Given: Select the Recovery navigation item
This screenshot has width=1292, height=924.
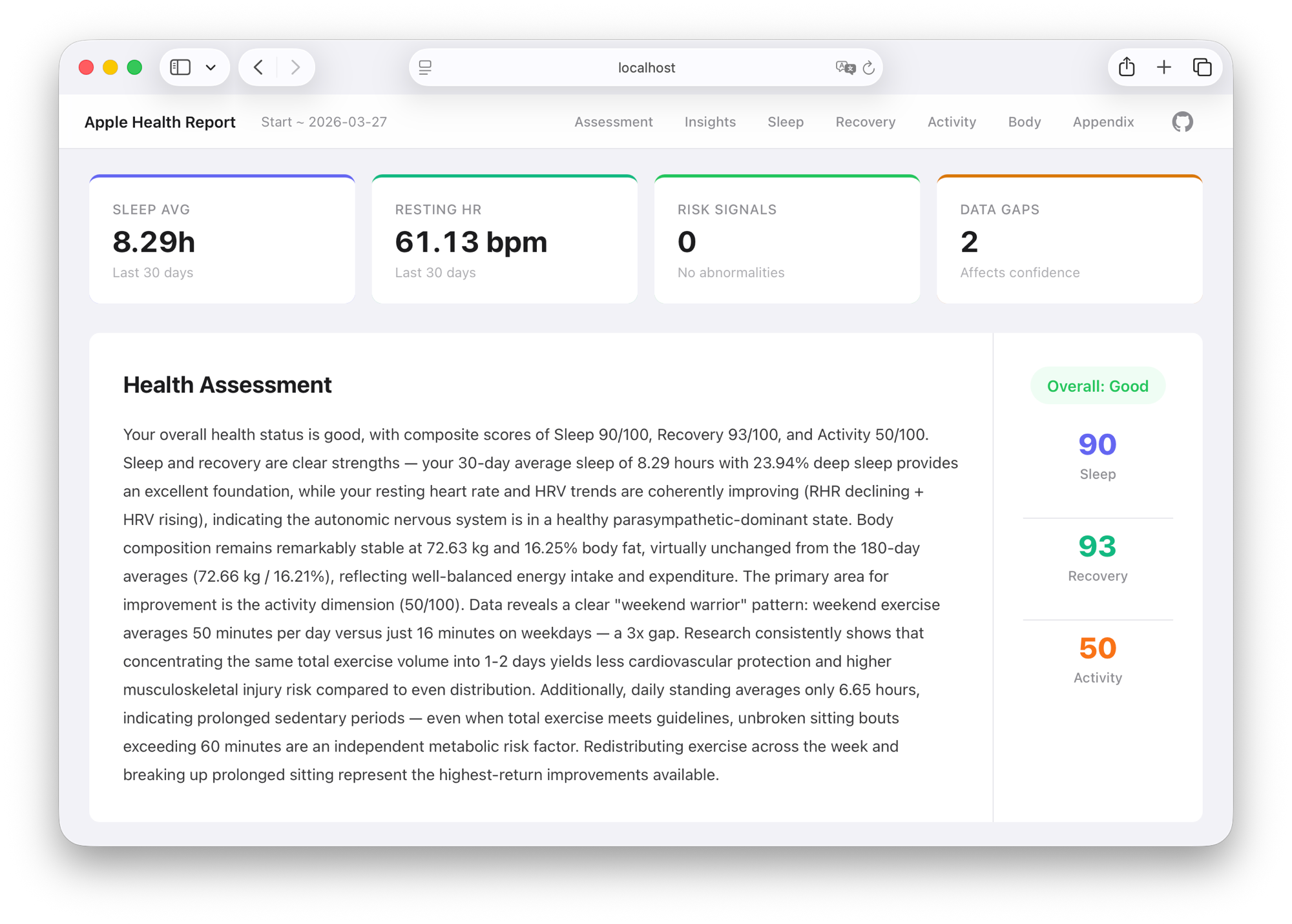Looking at the screenshot, I should coord(865,121).
